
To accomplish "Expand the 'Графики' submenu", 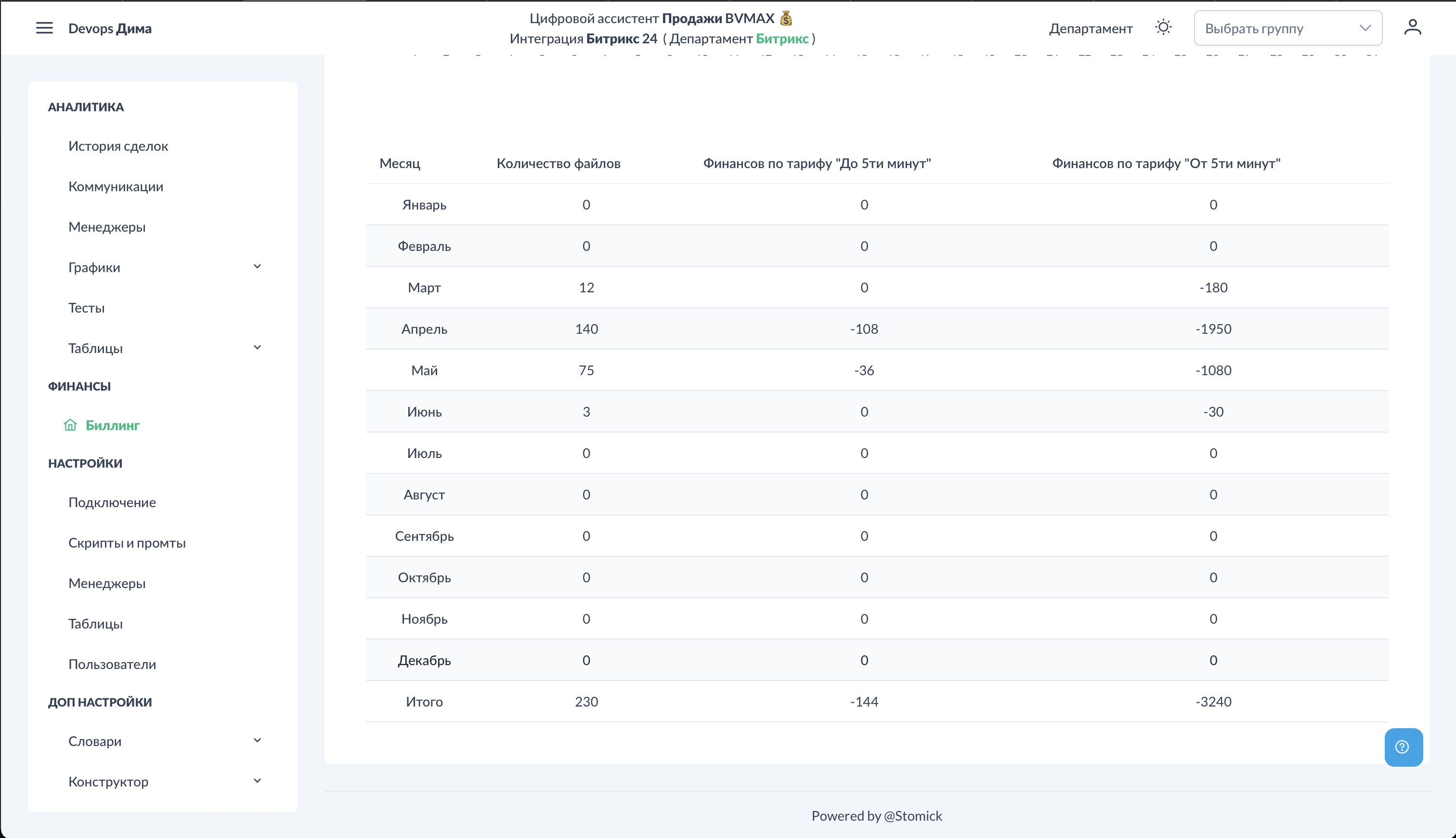I will click(x=257, y=266).
